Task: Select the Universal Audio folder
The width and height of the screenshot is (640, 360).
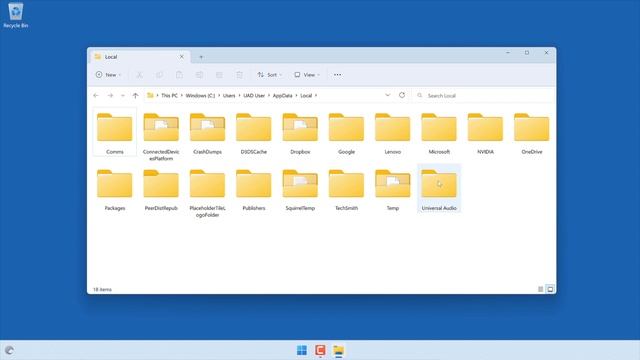Action: pyautogui.click(x=439, y=188)
